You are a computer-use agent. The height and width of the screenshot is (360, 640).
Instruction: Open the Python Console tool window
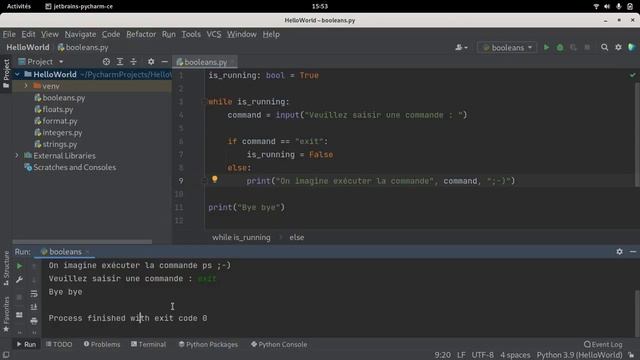tap(279, 344)
